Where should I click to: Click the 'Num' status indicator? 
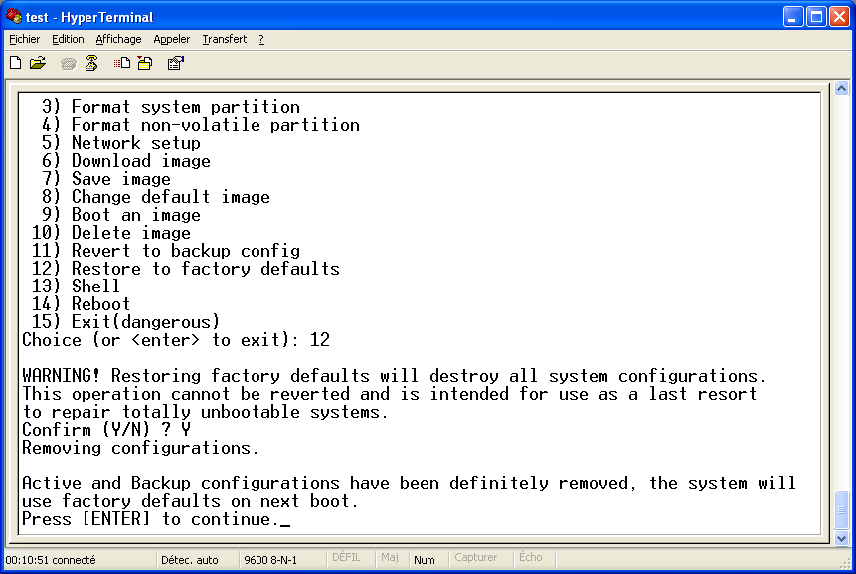pos(424,560)
